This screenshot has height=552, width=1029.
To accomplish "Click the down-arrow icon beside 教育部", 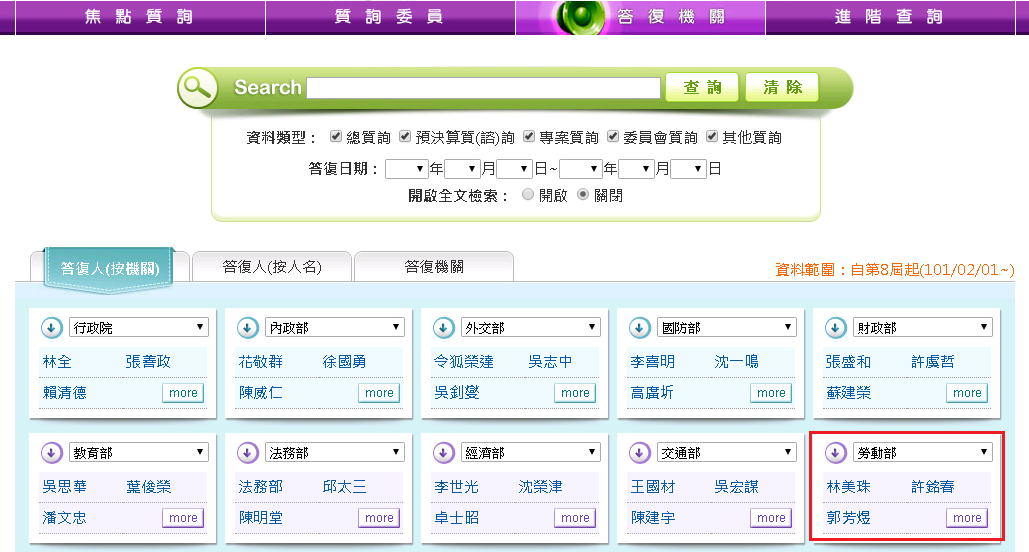I will [x=50, y=454].
